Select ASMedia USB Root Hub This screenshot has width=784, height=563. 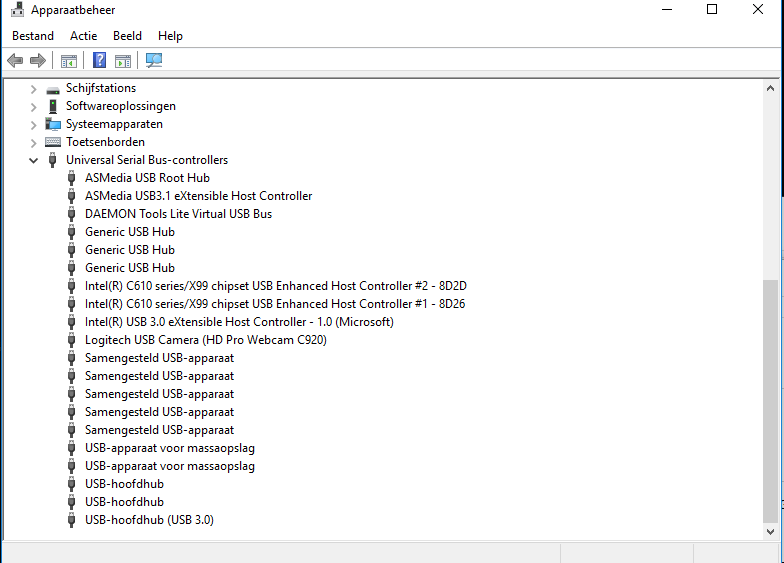(x=147, y=178)
